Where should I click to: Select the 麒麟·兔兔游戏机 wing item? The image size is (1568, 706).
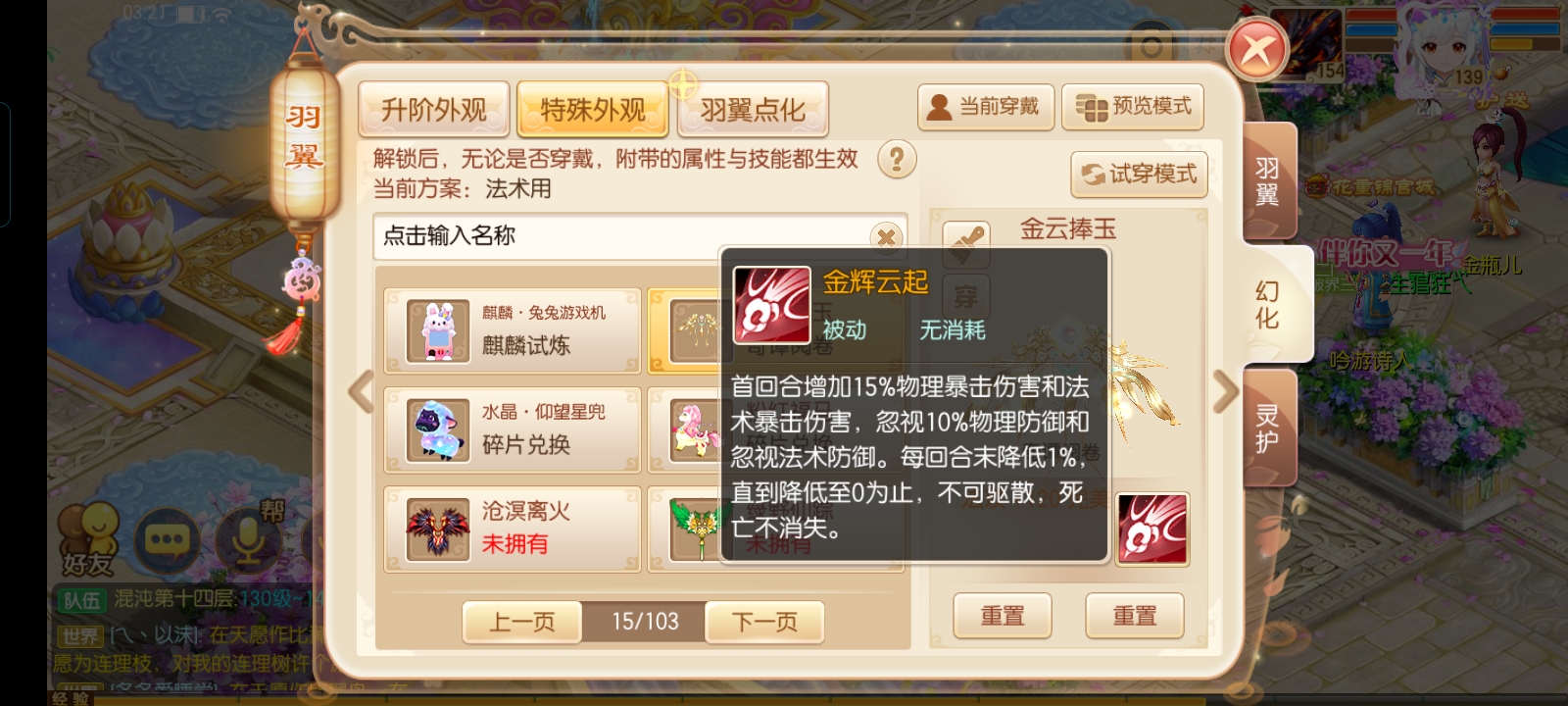(513, 330)
